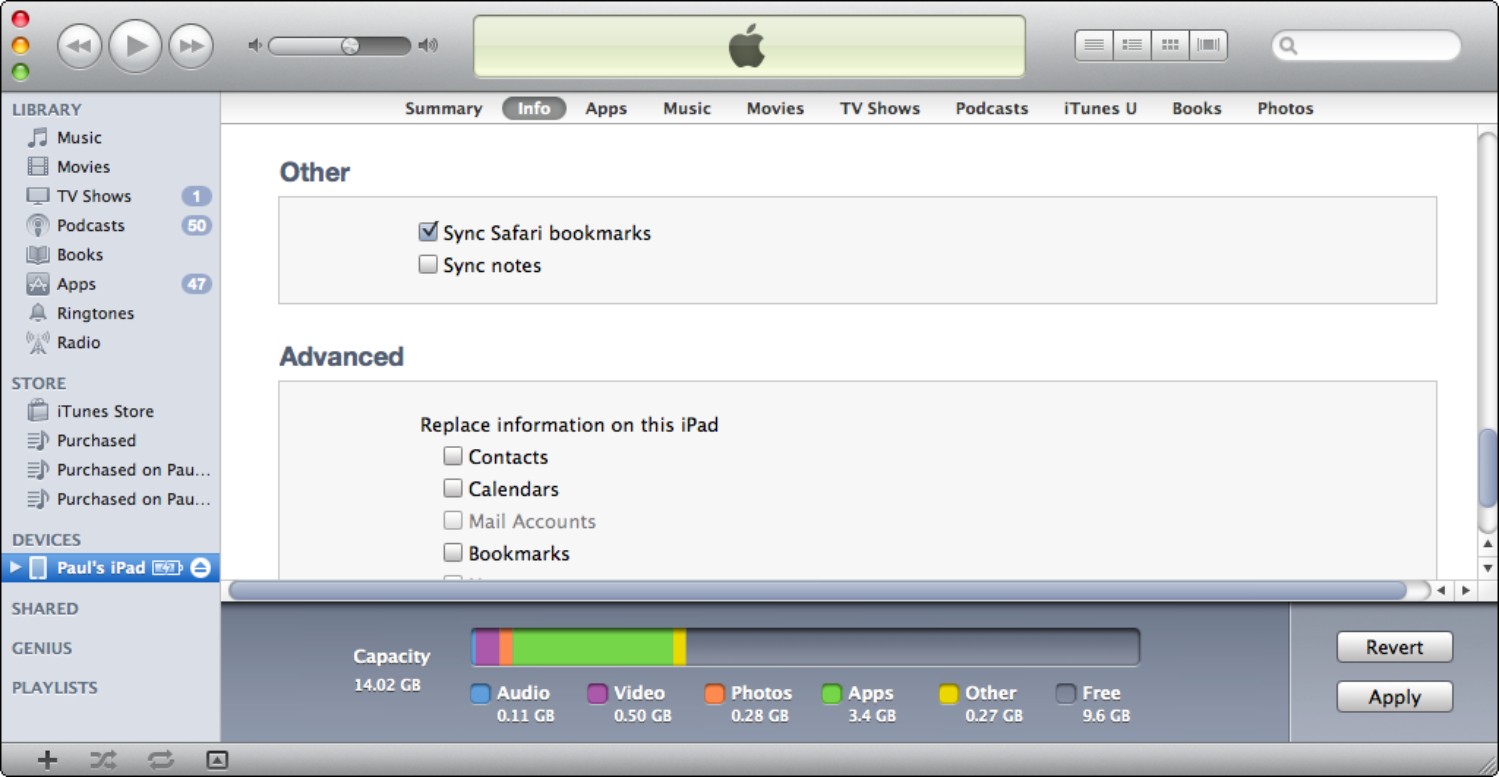Check Contacts under Replace information
Image resolution: width=1499 pixels, height=777 pixels.
click(453, 456)
